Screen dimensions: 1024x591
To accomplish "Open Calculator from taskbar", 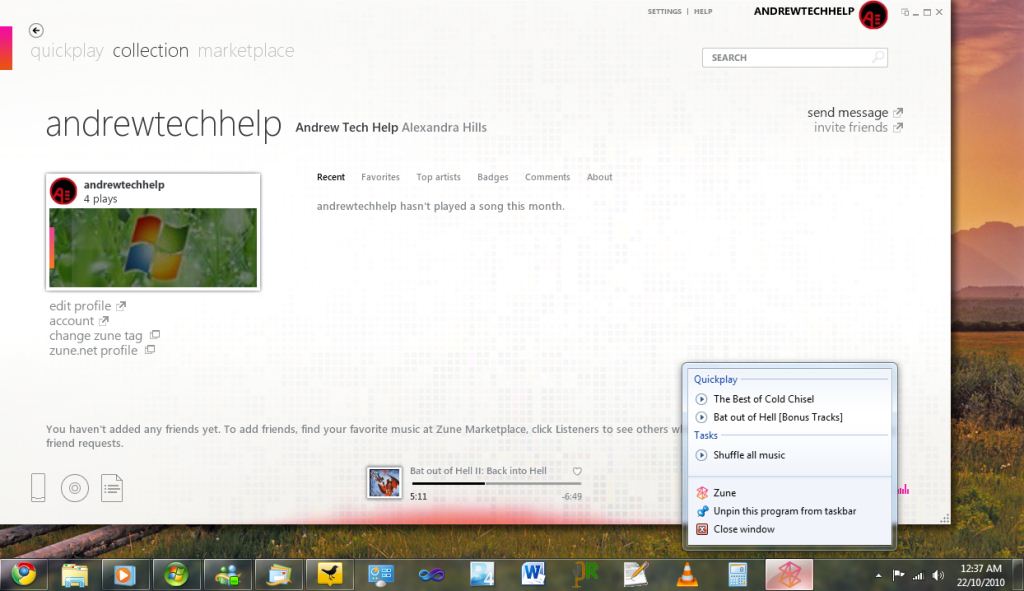I will tap(738, 575).
